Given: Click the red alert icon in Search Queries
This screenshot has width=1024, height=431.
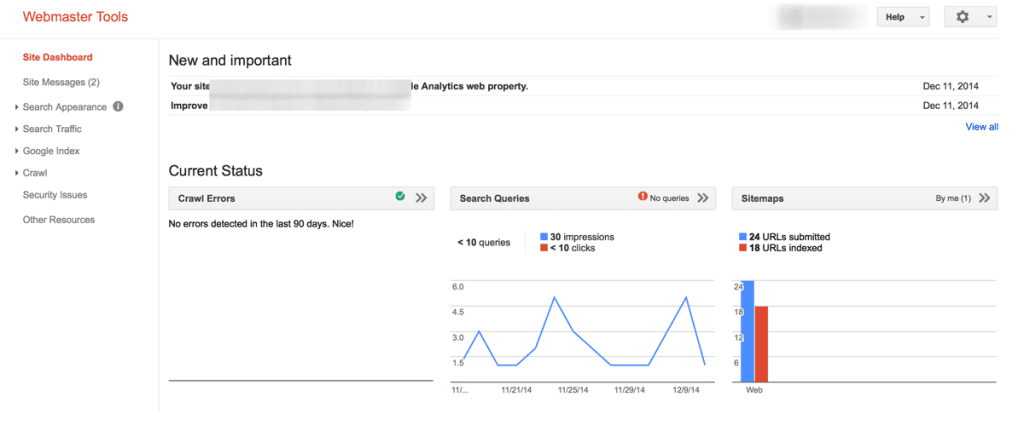Looking at the screenshot, I should 643,196.
